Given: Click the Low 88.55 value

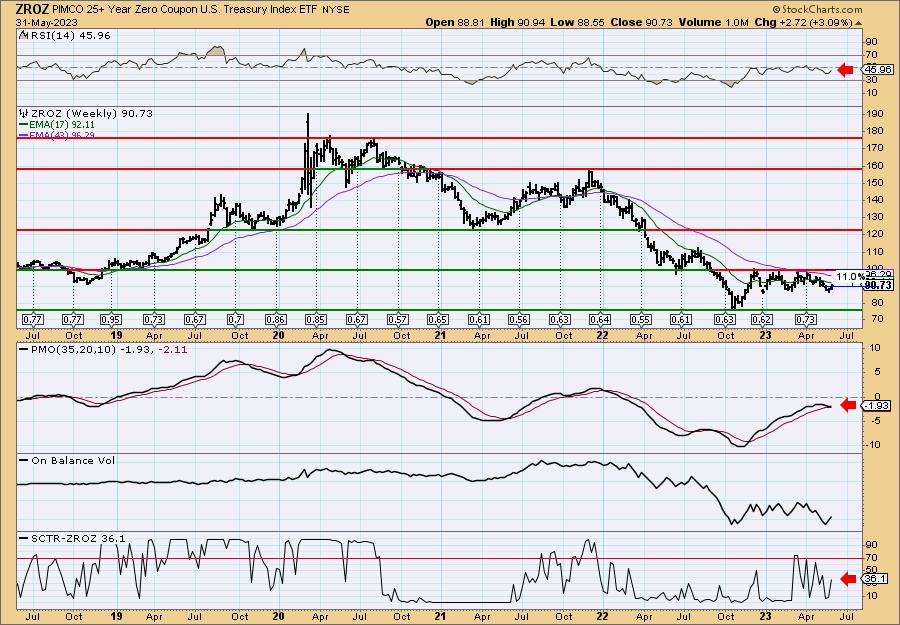Looking at the screenshot, I should (x=575, y=22).
